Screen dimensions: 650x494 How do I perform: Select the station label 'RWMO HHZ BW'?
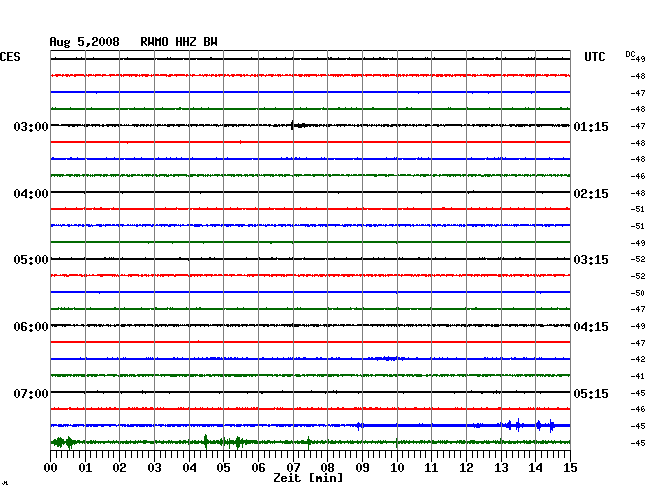point(179,42)
